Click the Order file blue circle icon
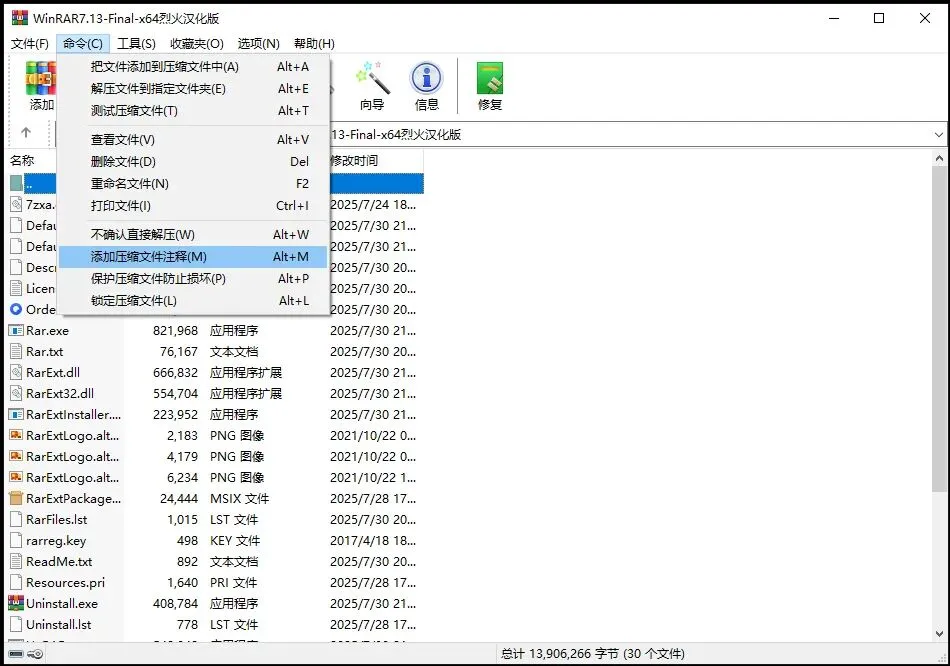 point(16,309)
